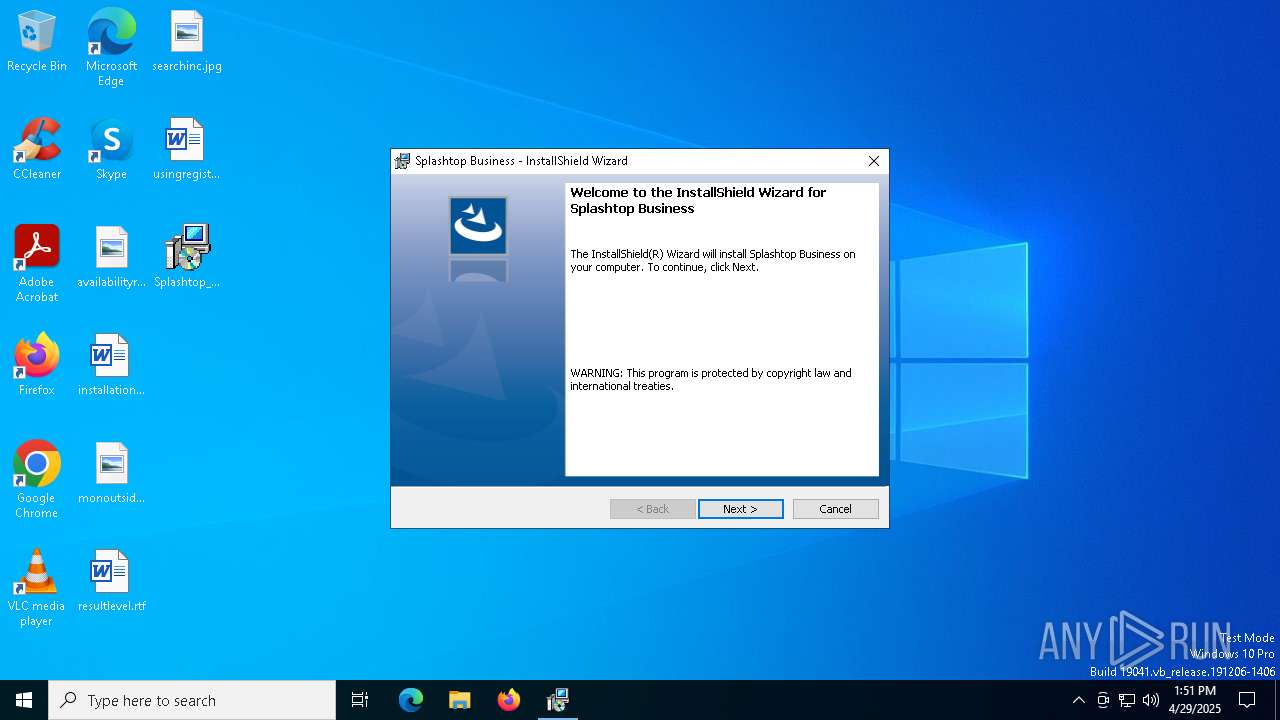Show hidden system tray icons
This screenshot has width=1280, height=720.
pos(1078,700)
